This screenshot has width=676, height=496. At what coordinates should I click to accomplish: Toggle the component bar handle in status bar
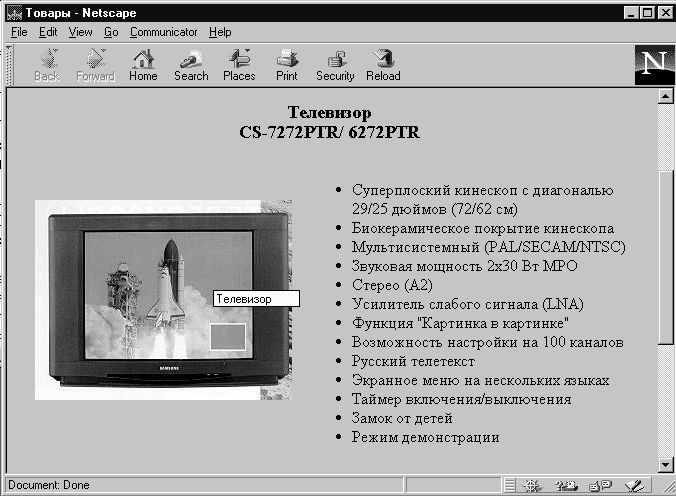click(511, 486)
